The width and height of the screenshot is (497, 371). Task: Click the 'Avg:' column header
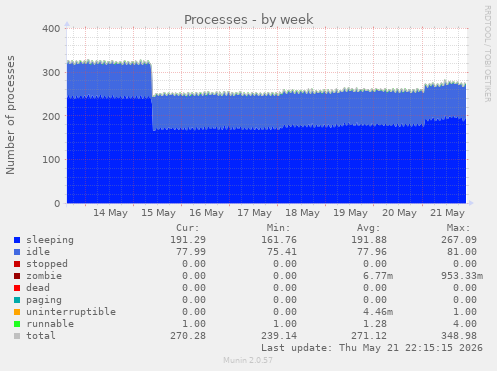pyautogui.click(x=368, y=228)
